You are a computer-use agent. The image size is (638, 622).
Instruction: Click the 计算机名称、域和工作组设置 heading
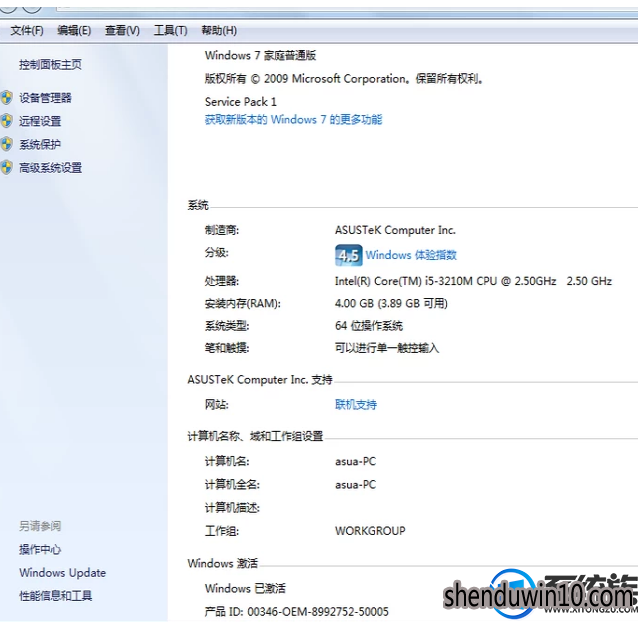tap(255, 436)
